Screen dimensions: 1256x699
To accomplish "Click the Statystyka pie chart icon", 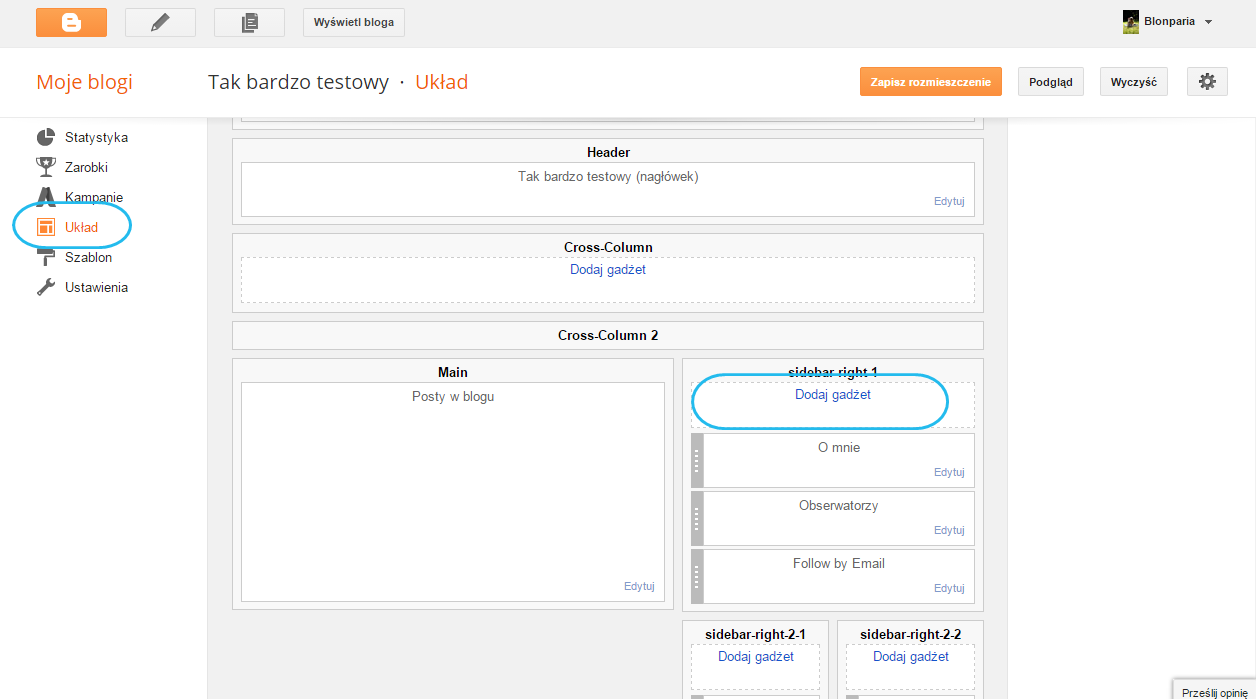I will tap(45, 137).
